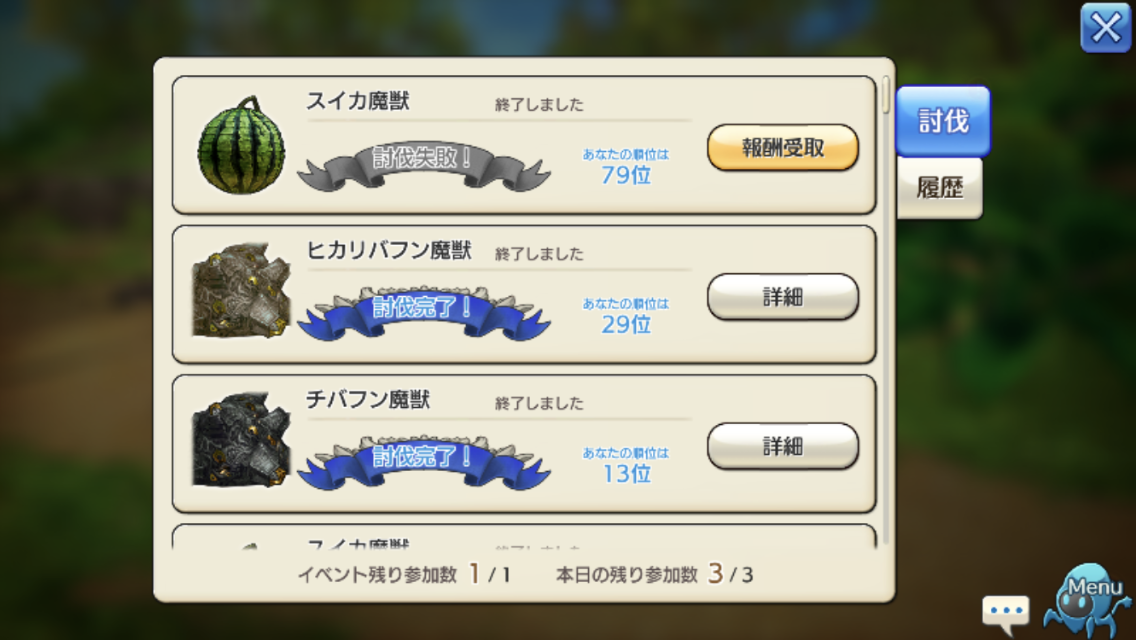Viewport: 1136px width, 640px height.
Task: Click the 13位 ranking text
Action: (626, 474)
